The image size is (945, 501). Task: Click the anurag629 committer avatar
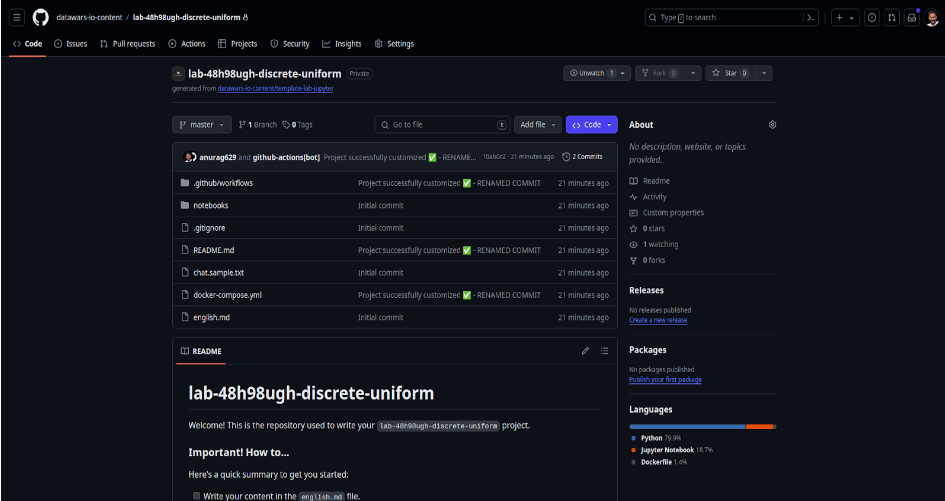(190, 157)
